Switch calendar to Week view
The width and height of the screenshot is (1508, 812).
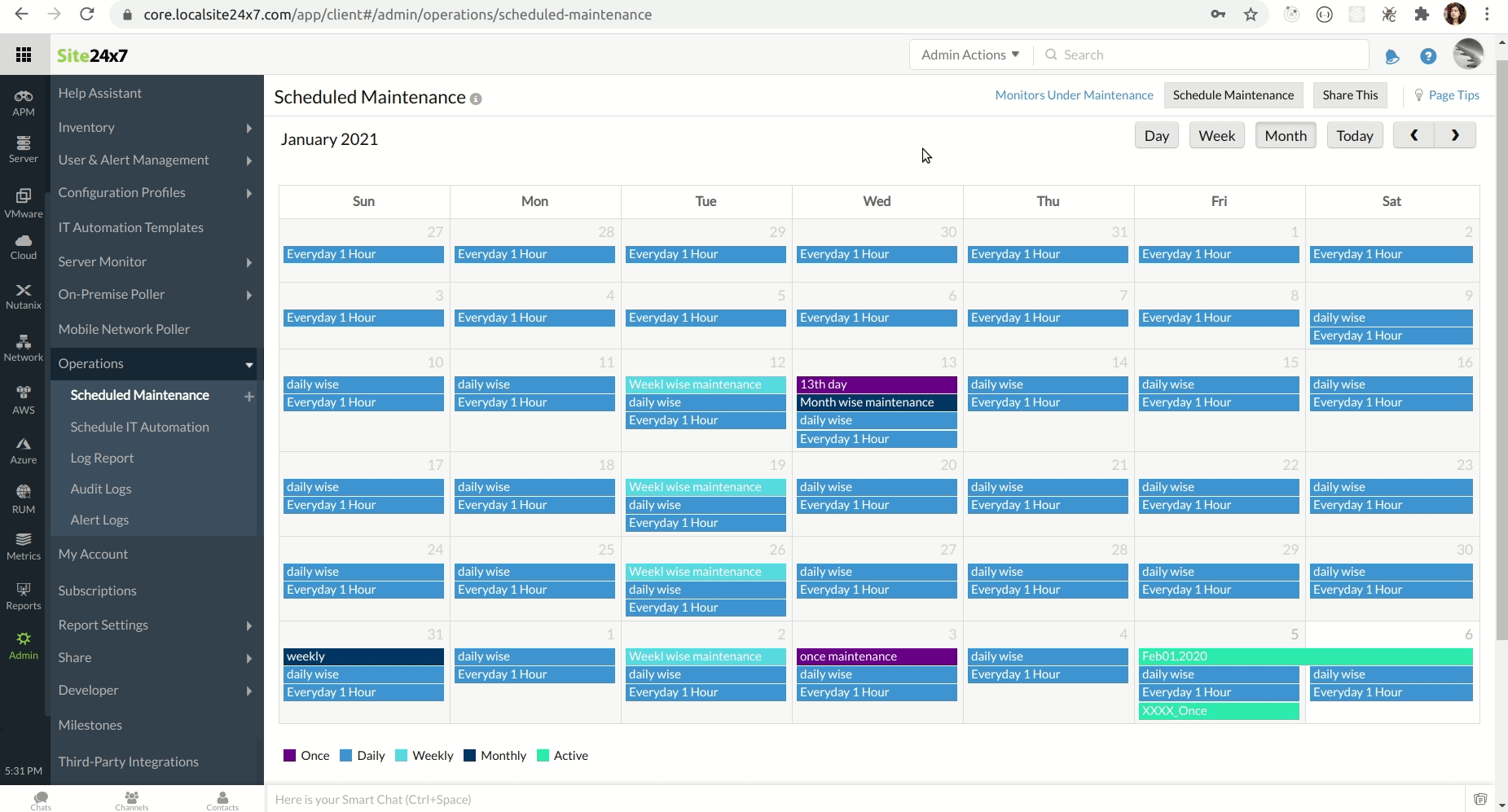pyautogui.click(x=1216, y=136)
